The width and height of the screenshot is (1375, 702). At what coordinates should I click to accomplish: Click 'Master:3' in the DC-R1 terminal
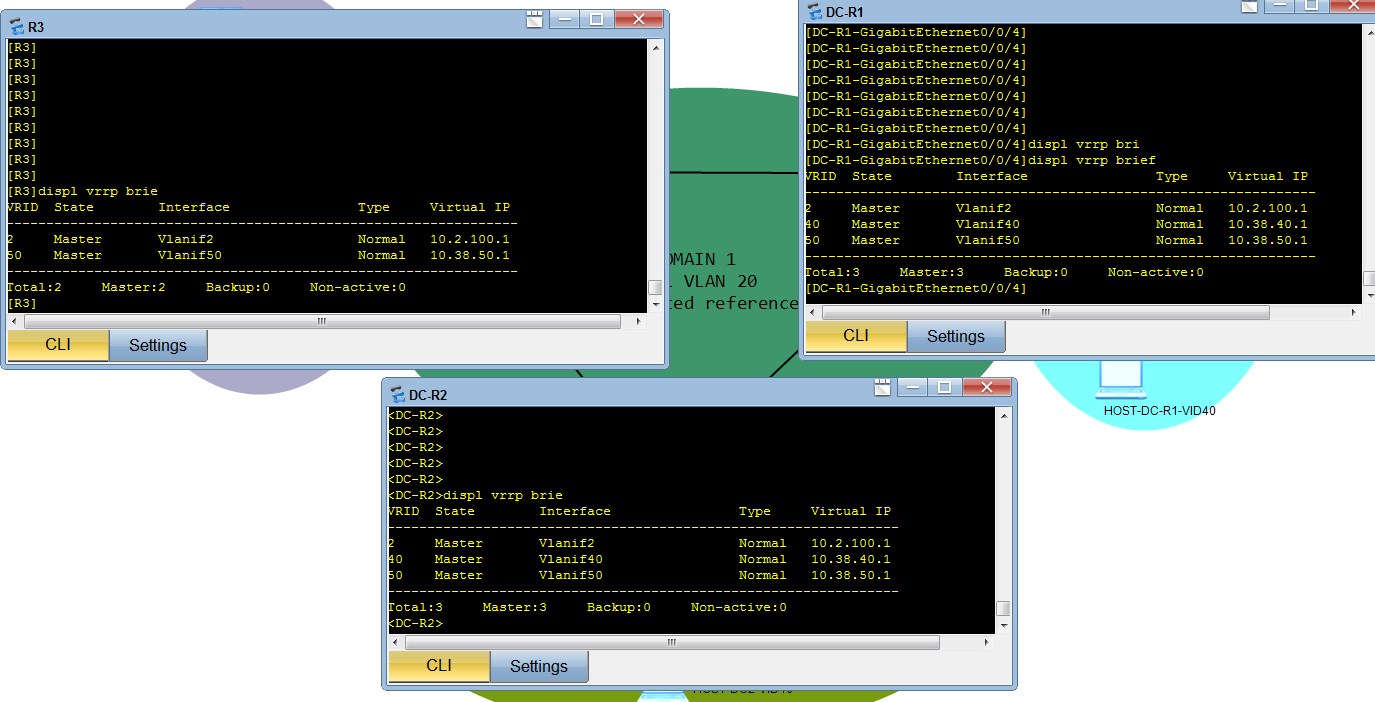(932, 272)
